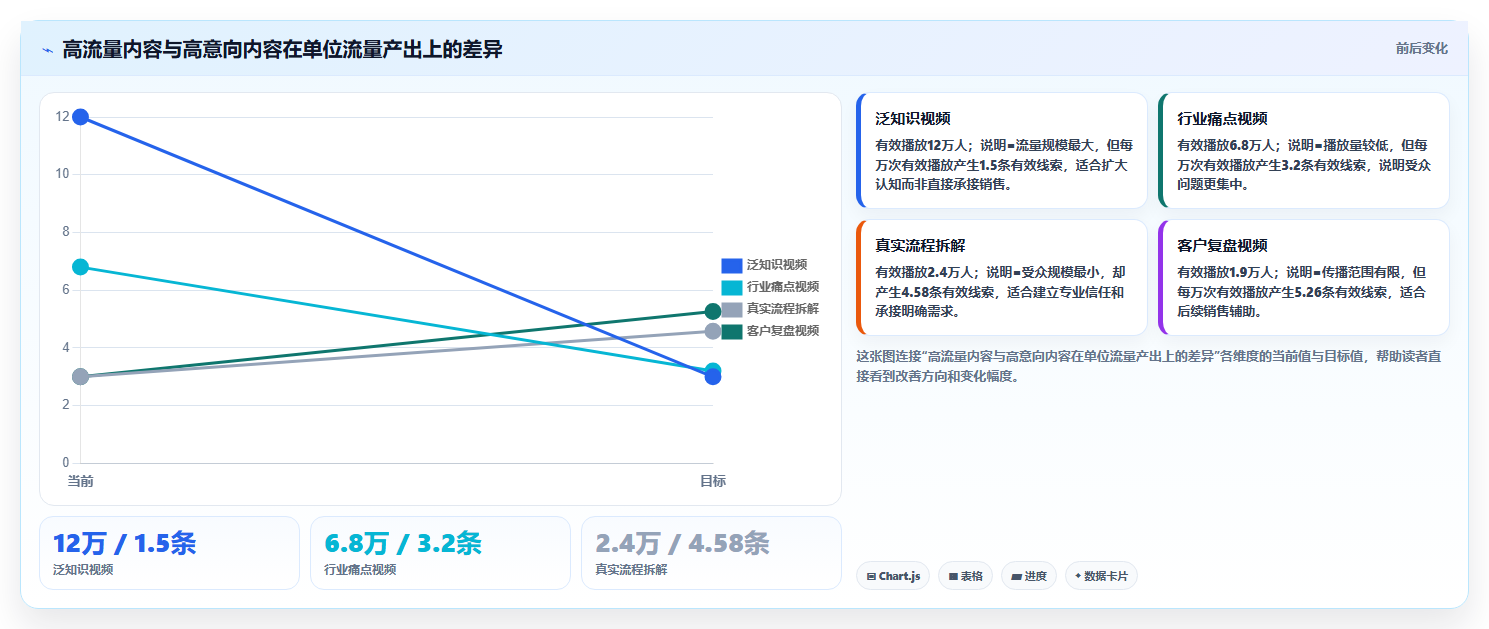1489x629 pixels.
Task: Click the 6.8万 / 3.2条 stat card
Action: pos(440,553)
